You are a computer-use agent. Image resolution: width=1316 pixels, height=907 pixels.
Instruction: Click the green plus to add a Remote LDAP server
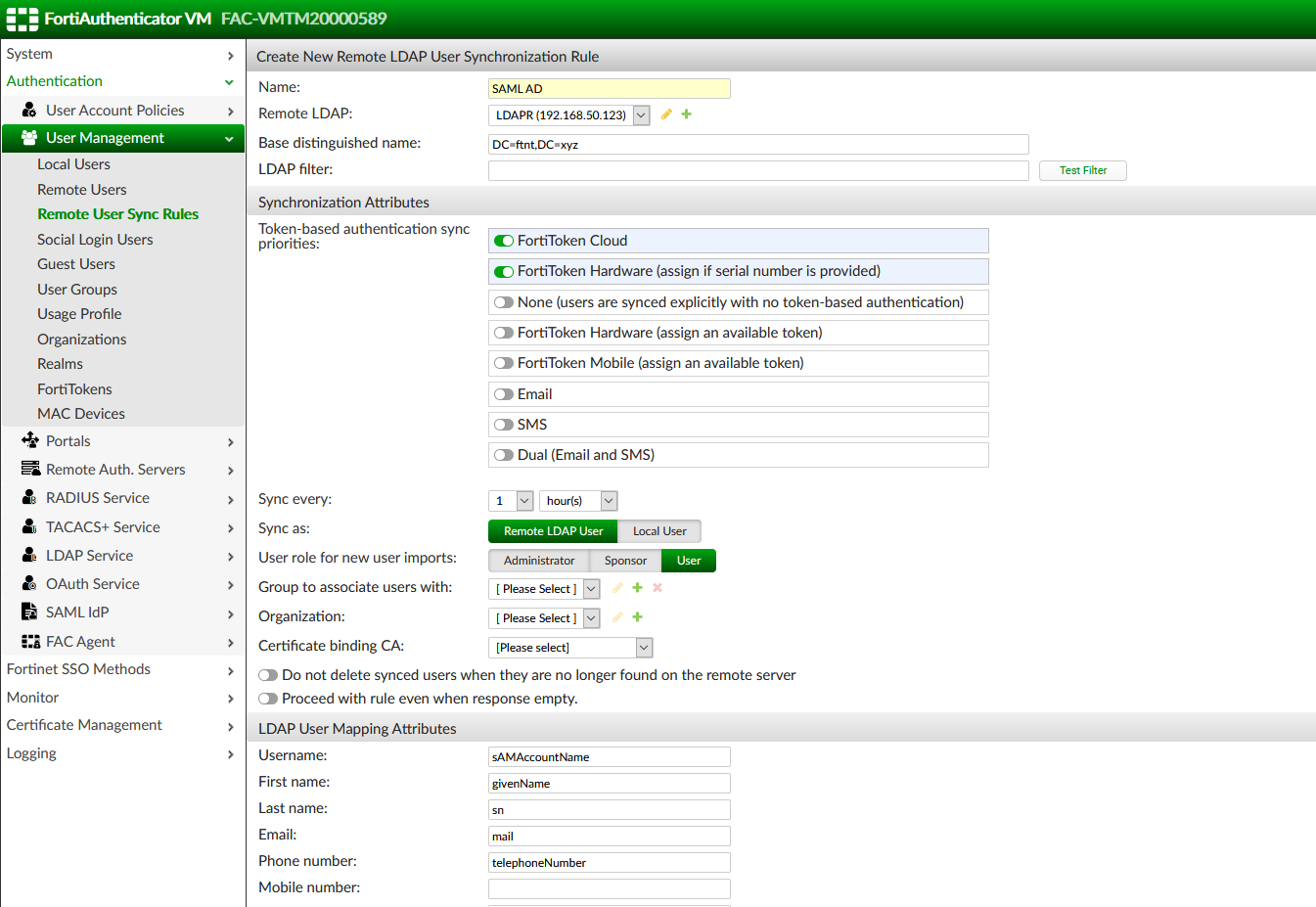685,114
